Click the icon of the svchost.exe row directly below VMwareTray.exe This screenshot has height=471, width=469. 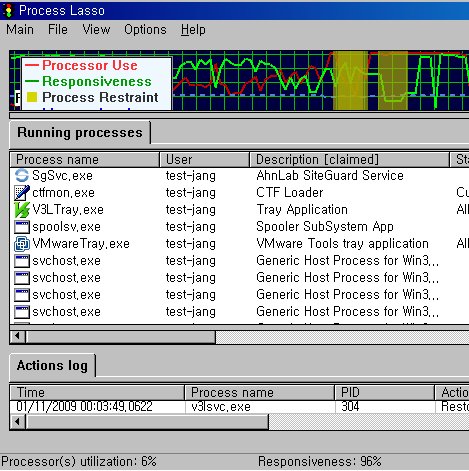(x=22, y=261)
